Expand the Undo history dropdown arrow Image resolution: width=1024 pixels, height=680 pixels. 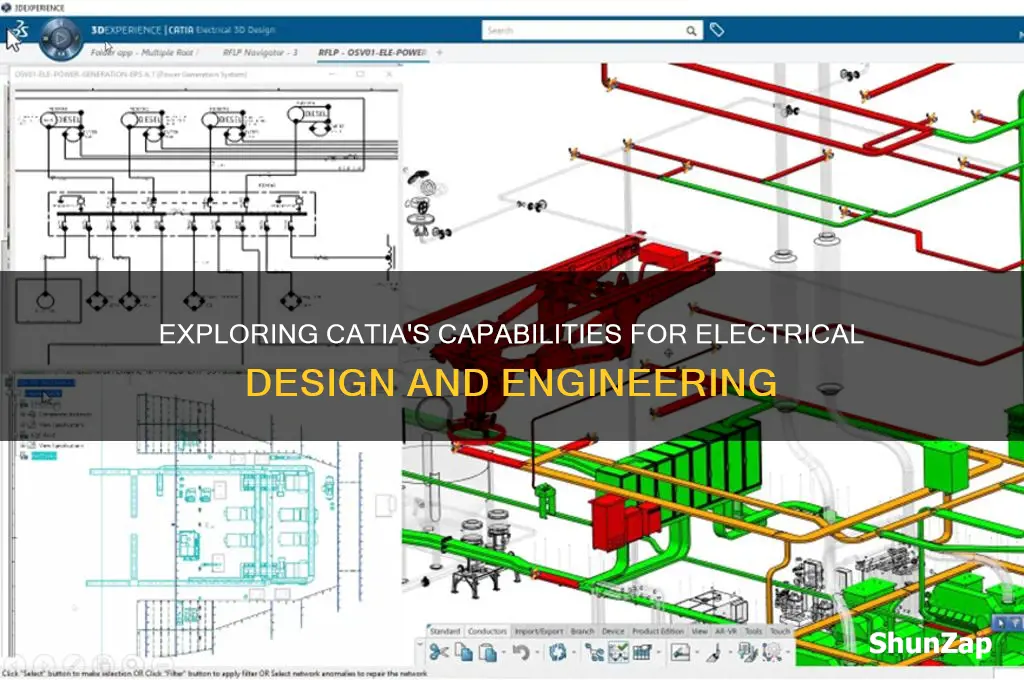pos(537,652)
